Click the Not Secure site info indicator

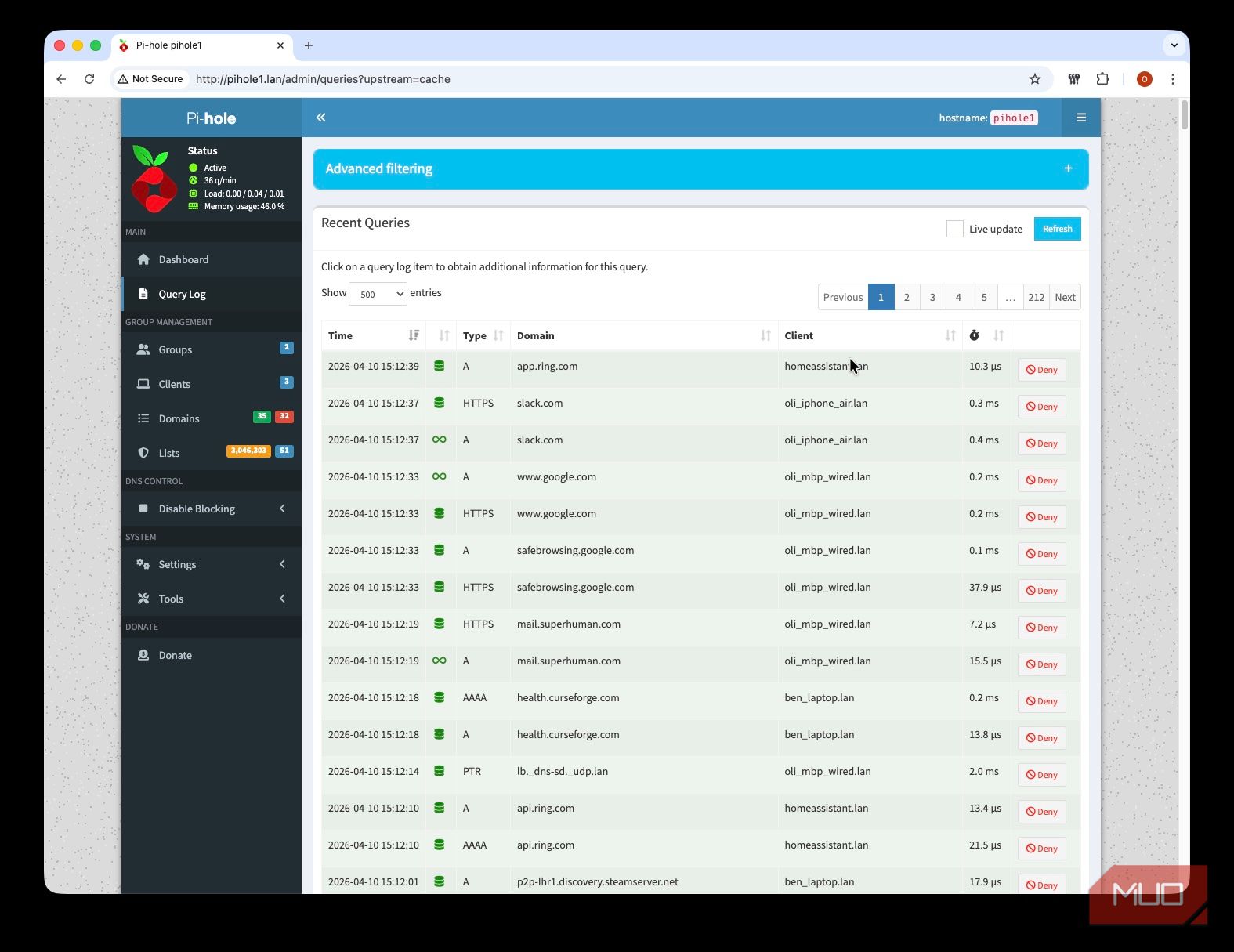point(150,79)
